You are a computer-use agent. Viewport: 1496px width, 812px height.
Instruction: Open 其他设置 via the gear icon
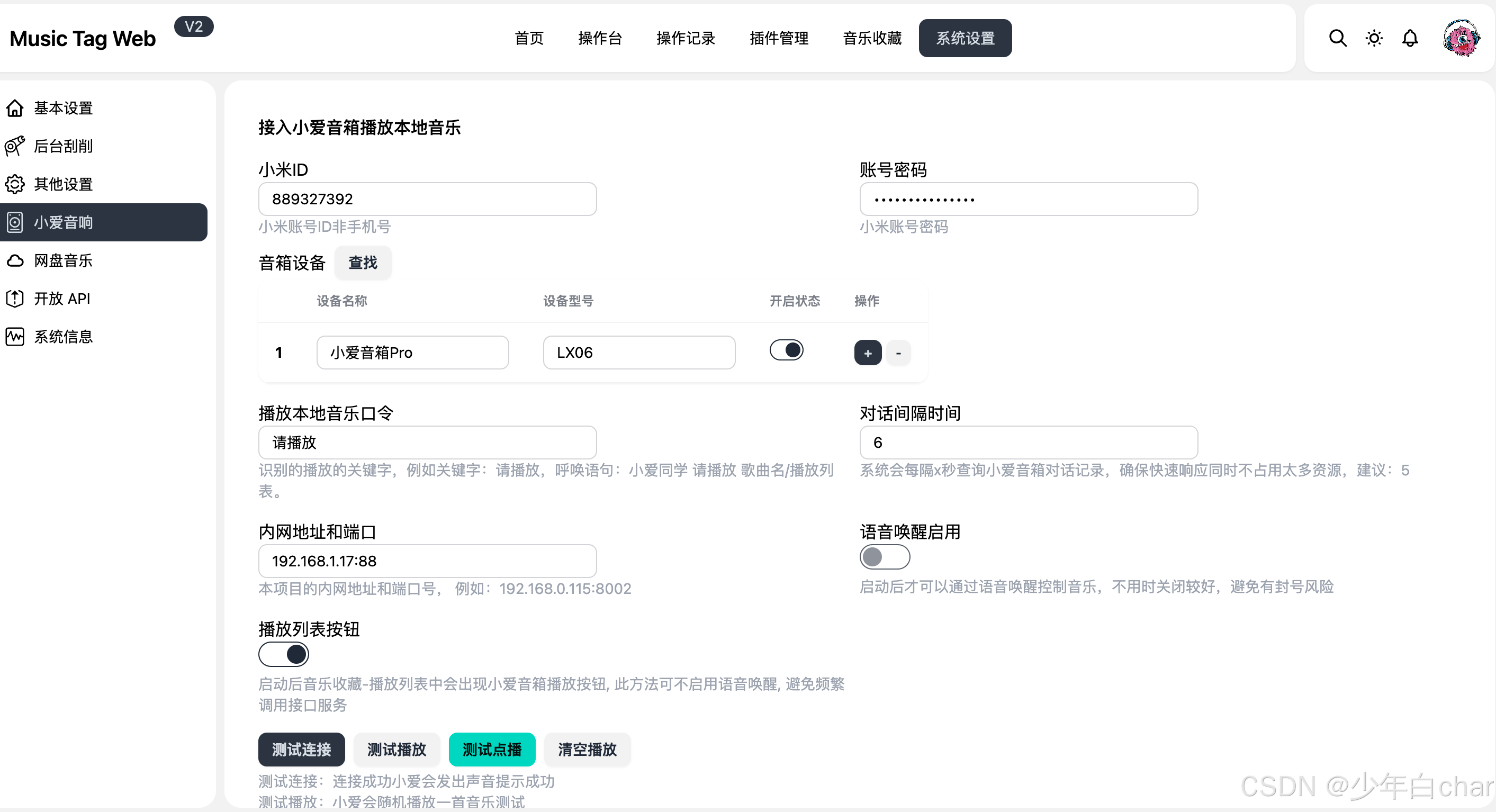(x=62, y=184)
